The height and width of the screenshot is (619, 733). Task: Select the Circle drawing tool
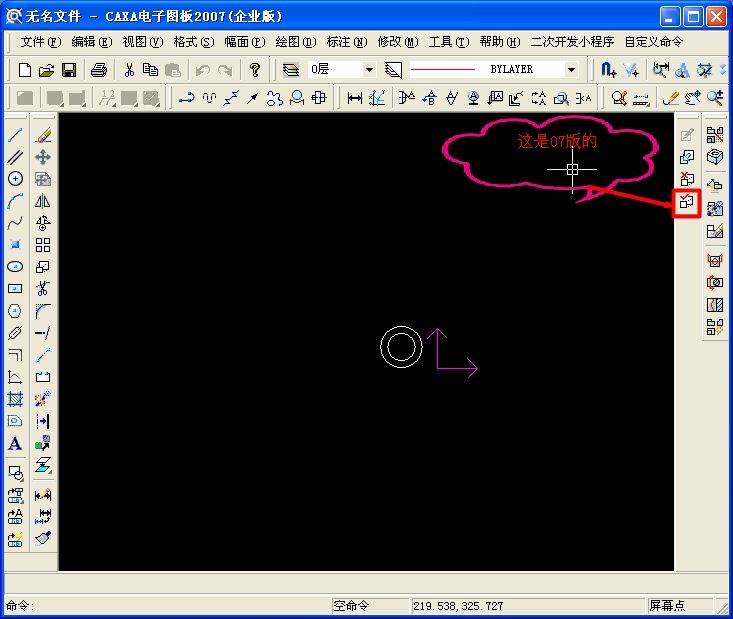[15, 179]
